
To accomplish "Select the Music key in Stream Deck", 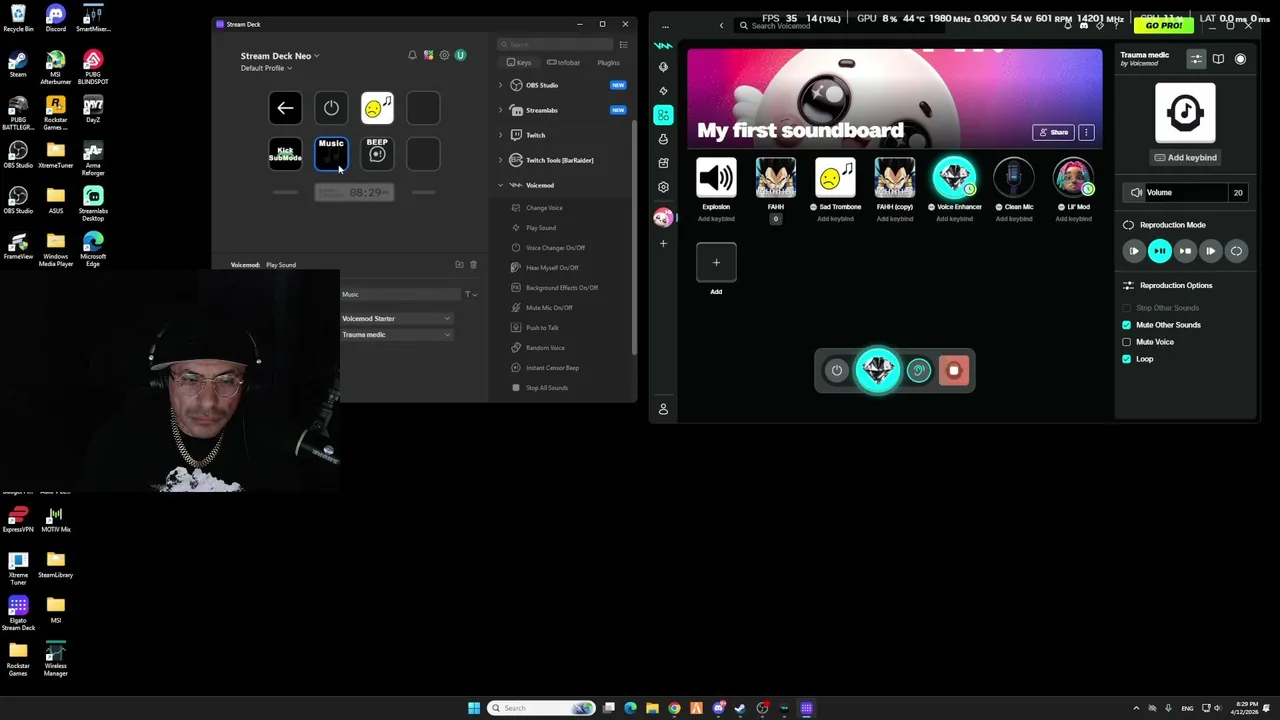I will pos(331,153).
